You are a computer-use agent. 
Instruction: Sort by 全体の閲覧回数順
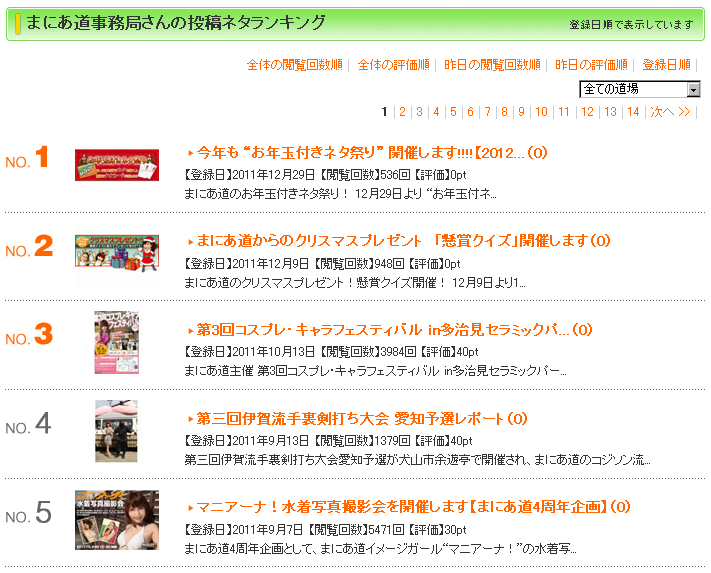coord(295,65)
